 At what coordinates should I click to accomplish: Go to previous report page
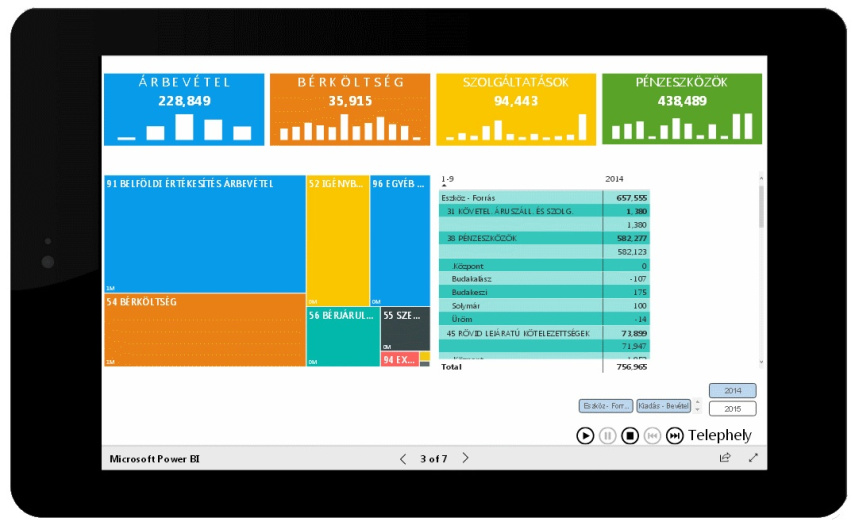pyautogui.click(x=403, y=458)
